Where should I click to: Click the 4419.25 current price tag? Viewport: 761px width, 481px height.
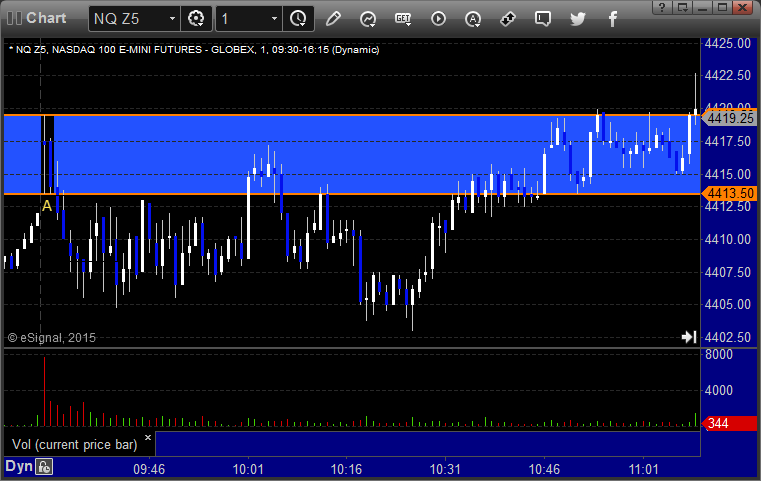[729, 118]
